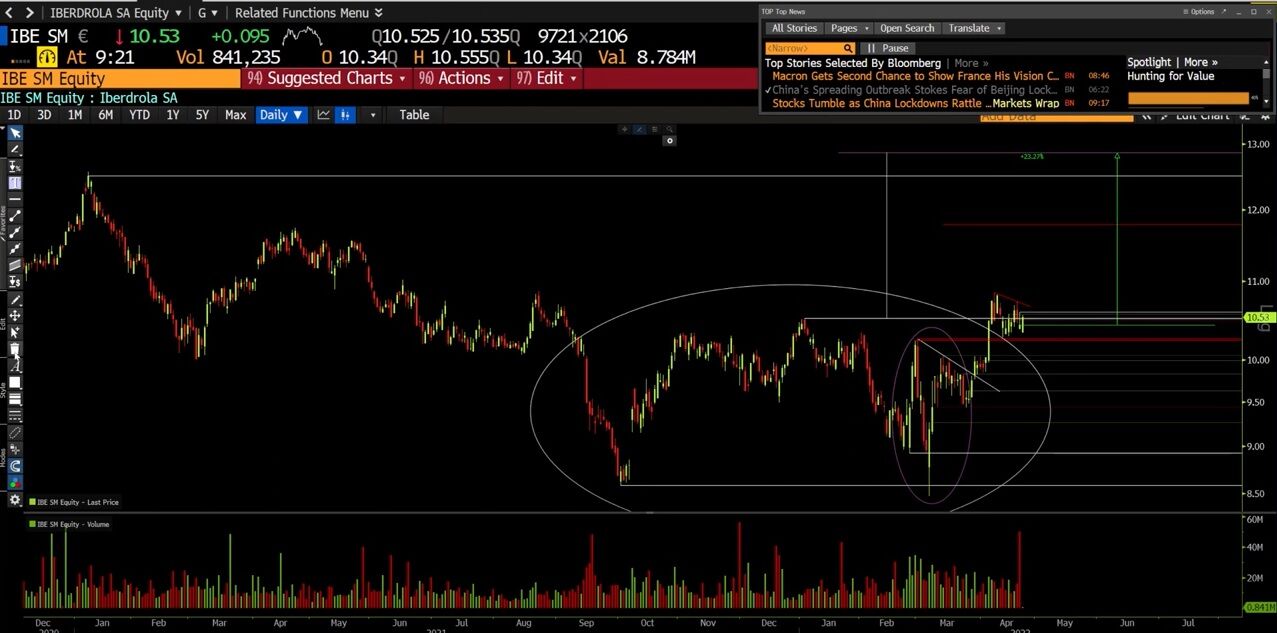Click the yellow gauge alert icon

(x=47, y=57)
